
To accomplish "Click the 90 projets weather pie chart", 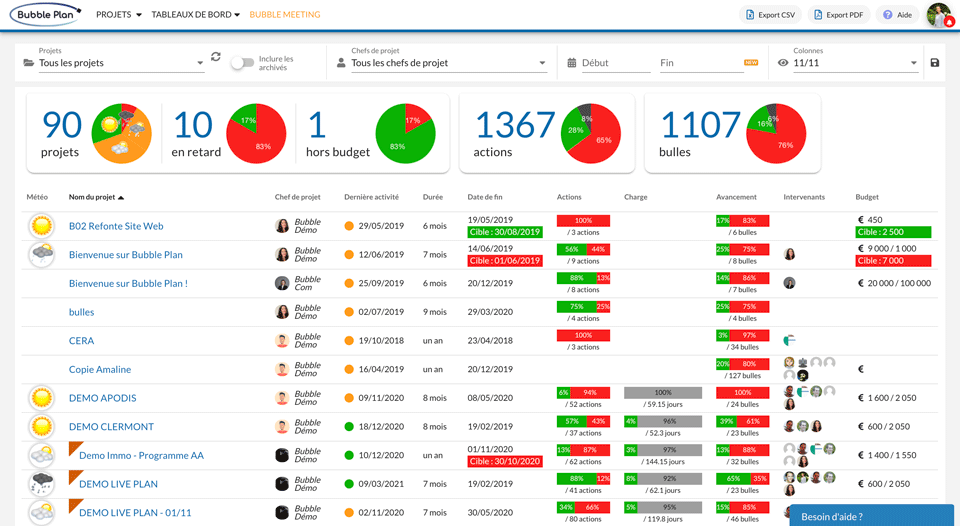I will (x=121, y=133).
